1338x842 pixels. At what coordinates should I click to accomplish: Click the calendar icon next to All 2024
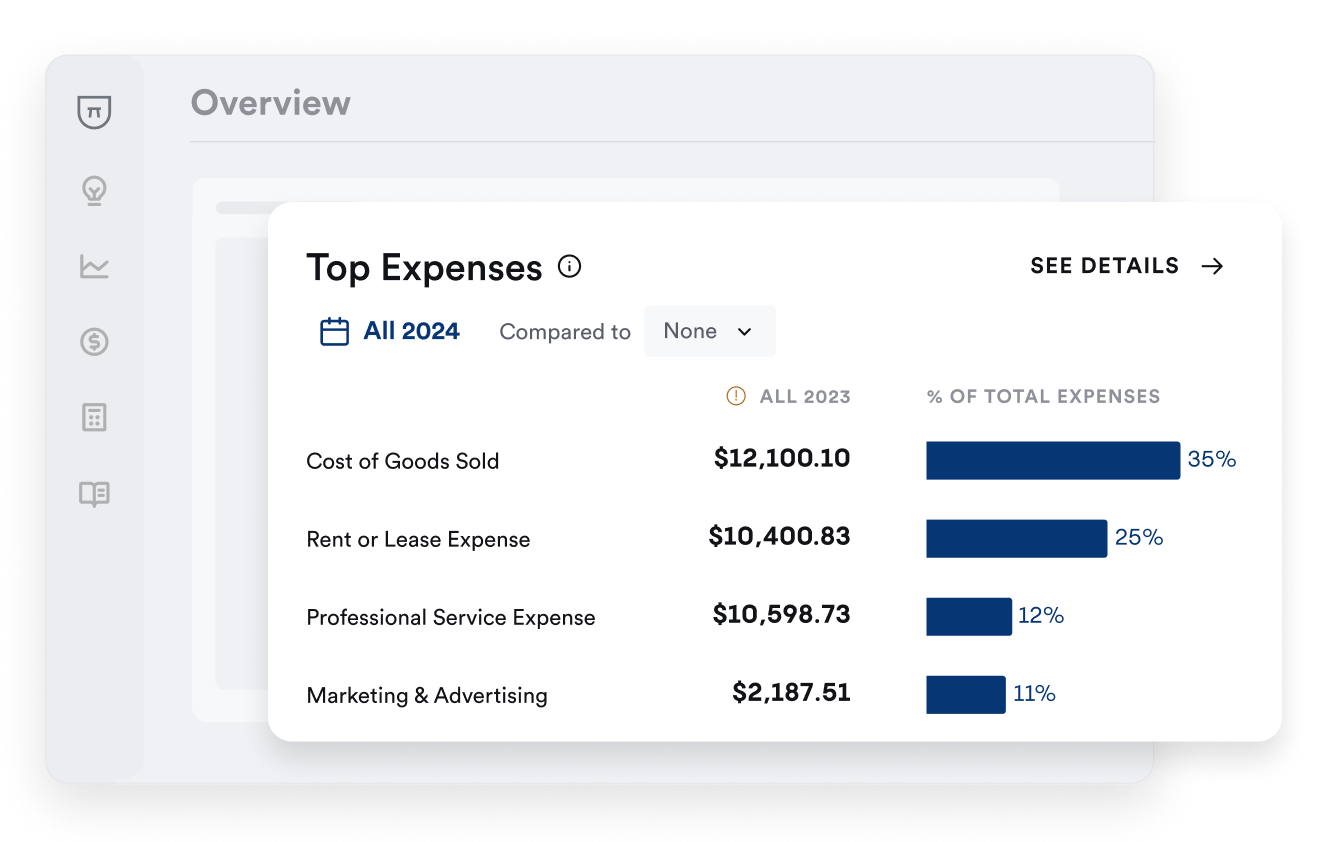[x=334, y=332]
